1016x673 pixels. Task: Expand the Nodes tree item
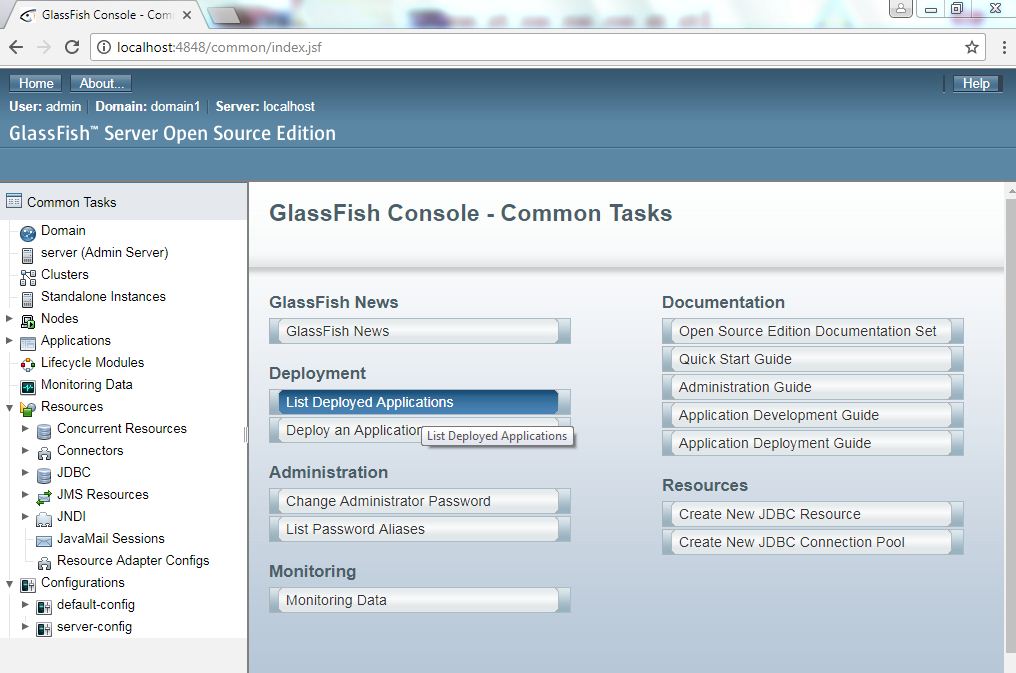pos(8,319)
